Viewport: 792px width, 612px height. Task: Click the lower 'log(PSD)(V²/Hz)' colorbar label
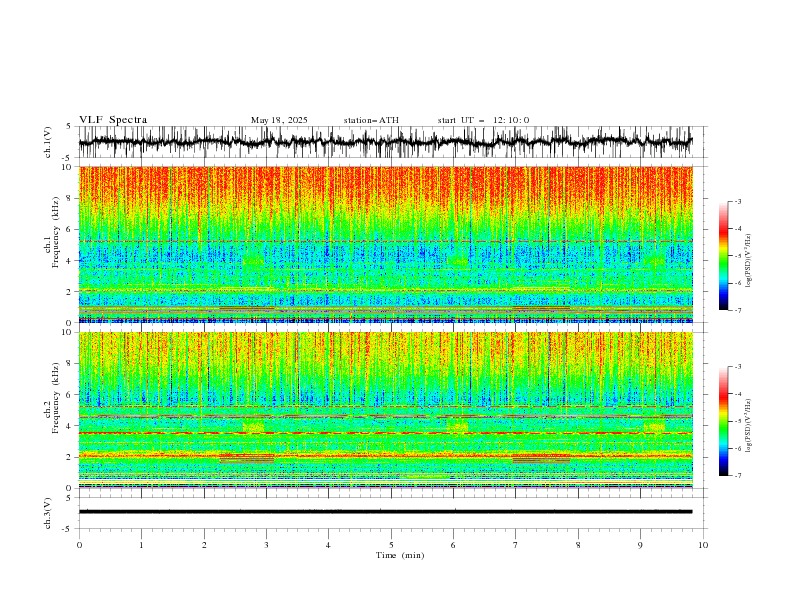749,425
